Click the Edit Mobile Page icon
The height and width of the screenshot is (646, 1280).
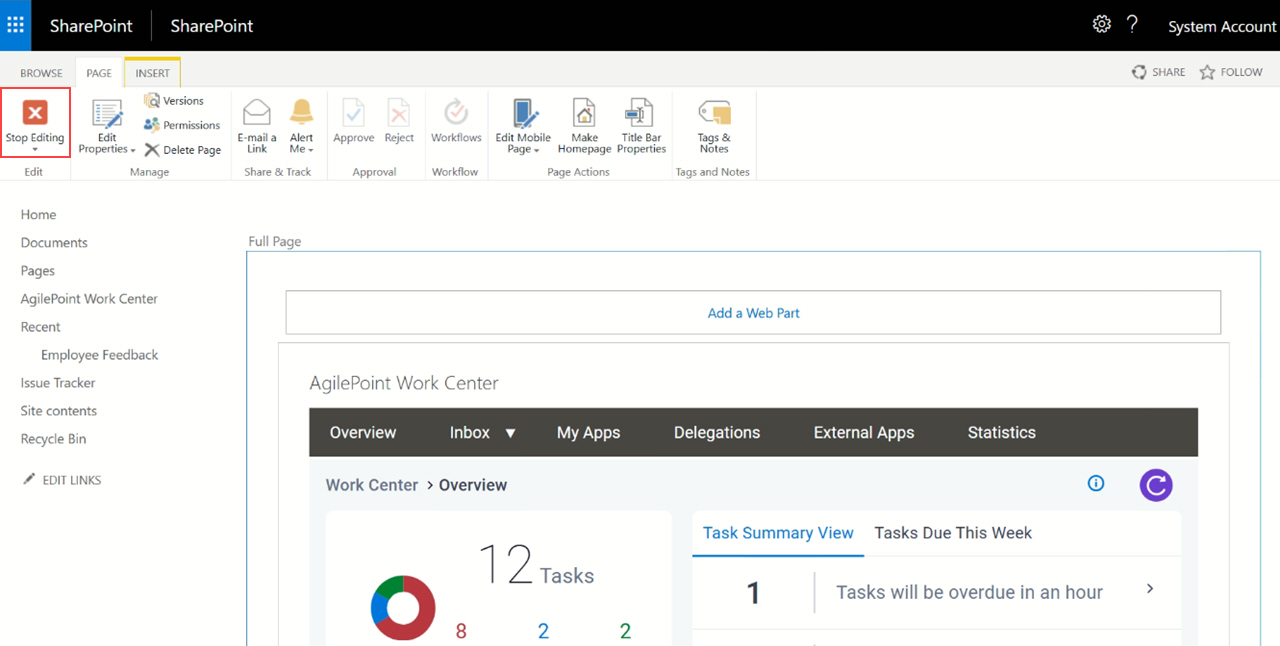tap(524, 112)
